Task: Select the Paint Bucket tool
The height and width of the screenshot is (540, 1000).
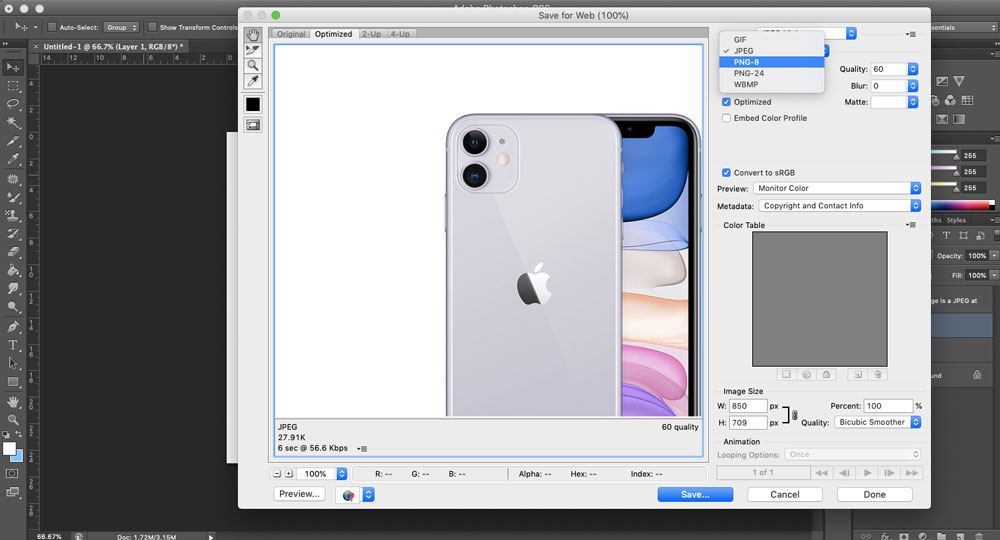Action: point(12,271)
